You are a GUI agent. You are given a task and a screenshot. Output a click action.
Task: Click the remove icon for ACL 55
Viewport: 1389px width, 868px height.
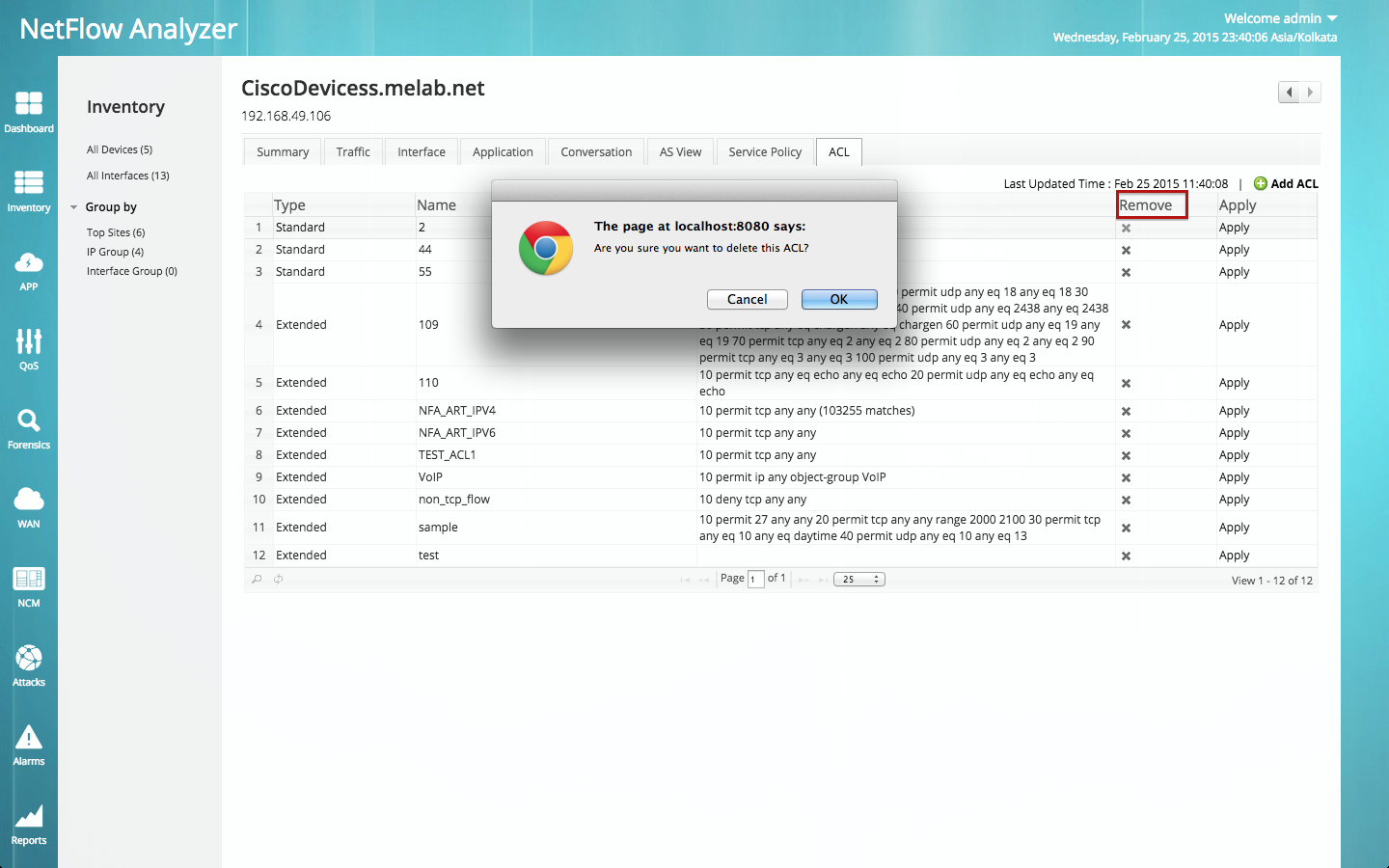pos(1126,273)
